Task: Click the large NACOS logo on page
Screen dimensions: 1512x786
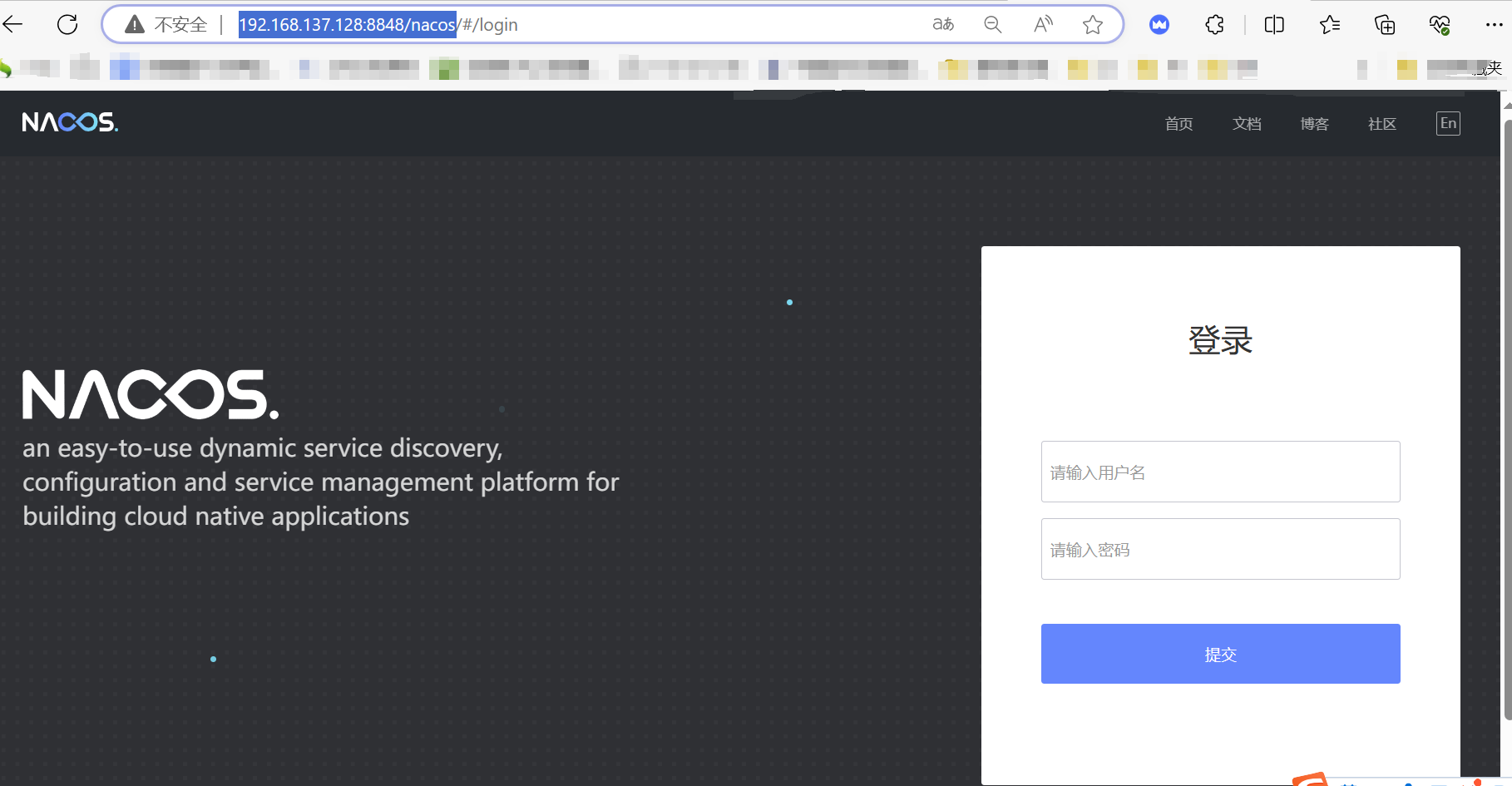Action: pyautogui.click(x=151, y=394)
